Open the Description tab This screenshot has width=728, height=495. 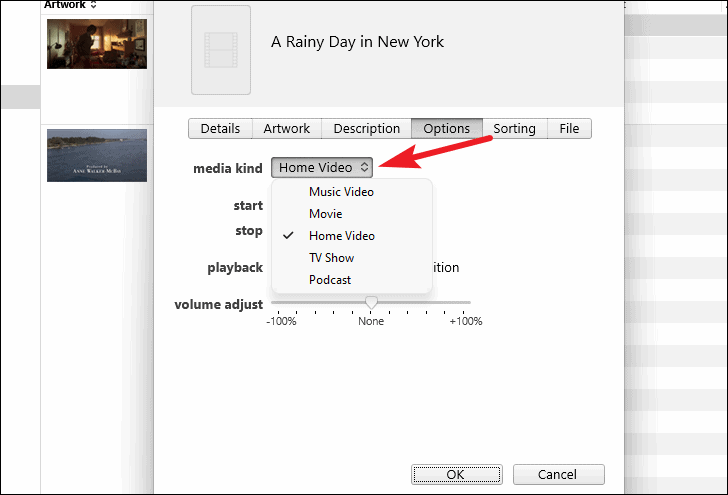pos(366,129)
